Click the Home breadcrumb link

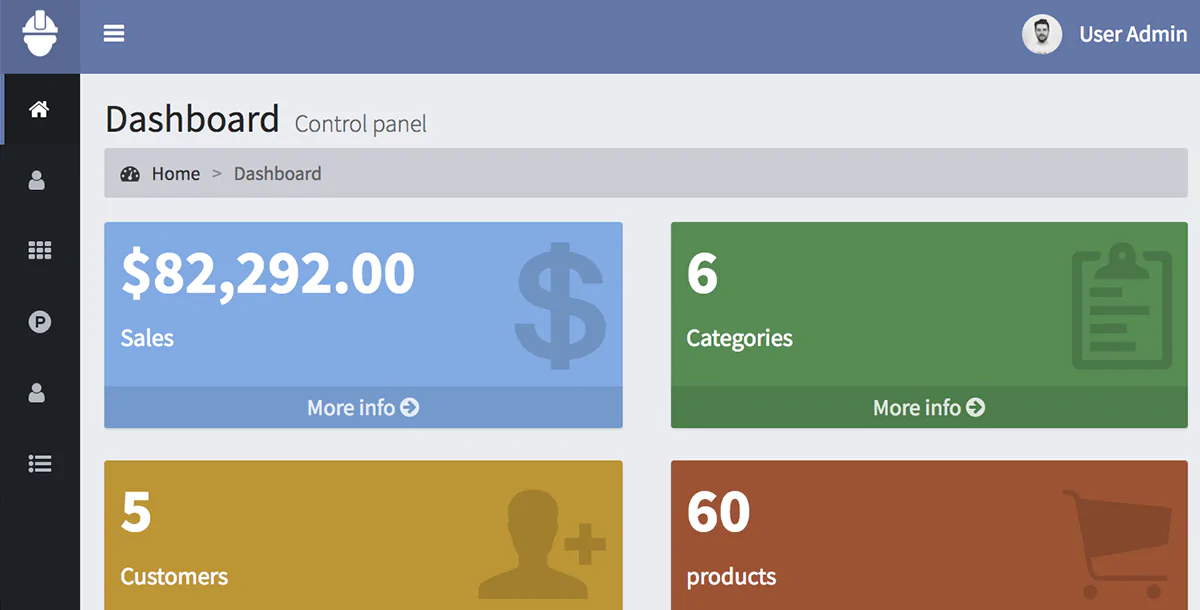click(x=176, y=174)
